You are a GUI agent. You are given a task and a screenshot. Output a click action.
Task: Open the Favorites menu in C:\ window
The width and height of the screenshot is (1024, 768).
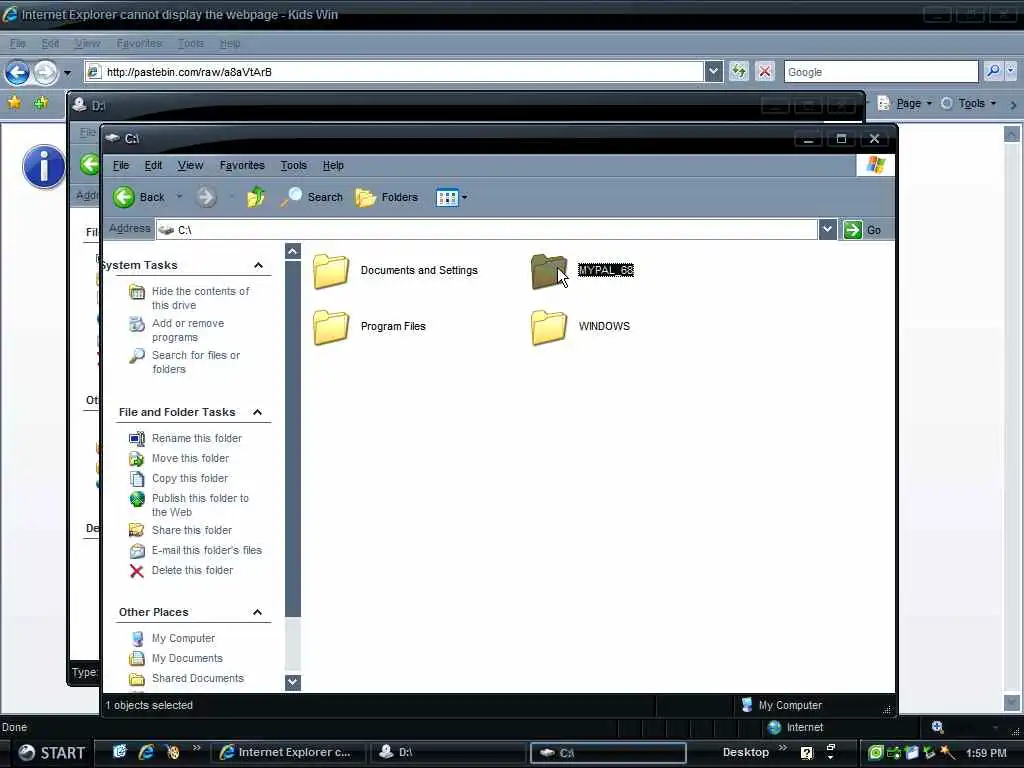click(x=242, y=165)
